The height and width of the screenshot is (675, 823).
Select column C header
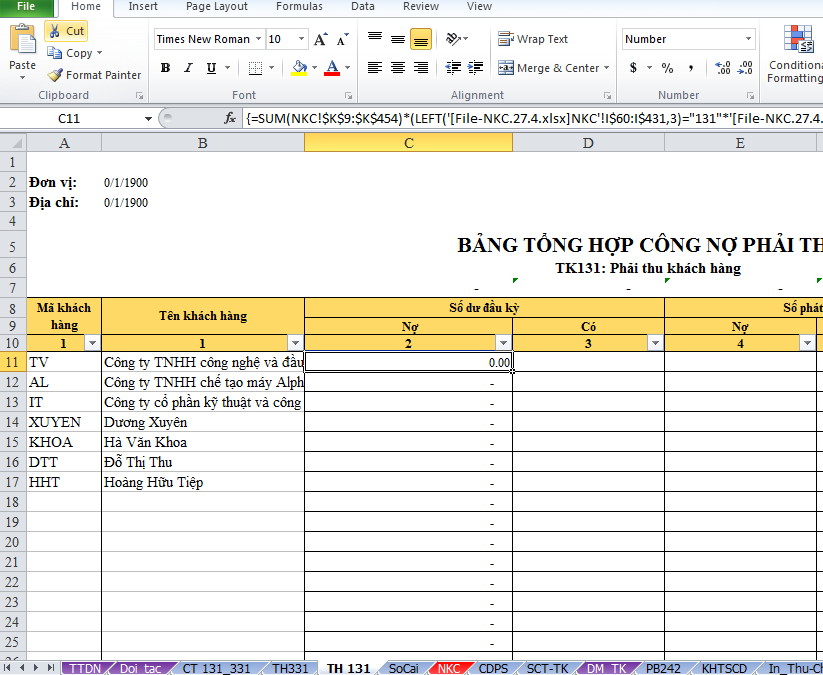[408, 143]
